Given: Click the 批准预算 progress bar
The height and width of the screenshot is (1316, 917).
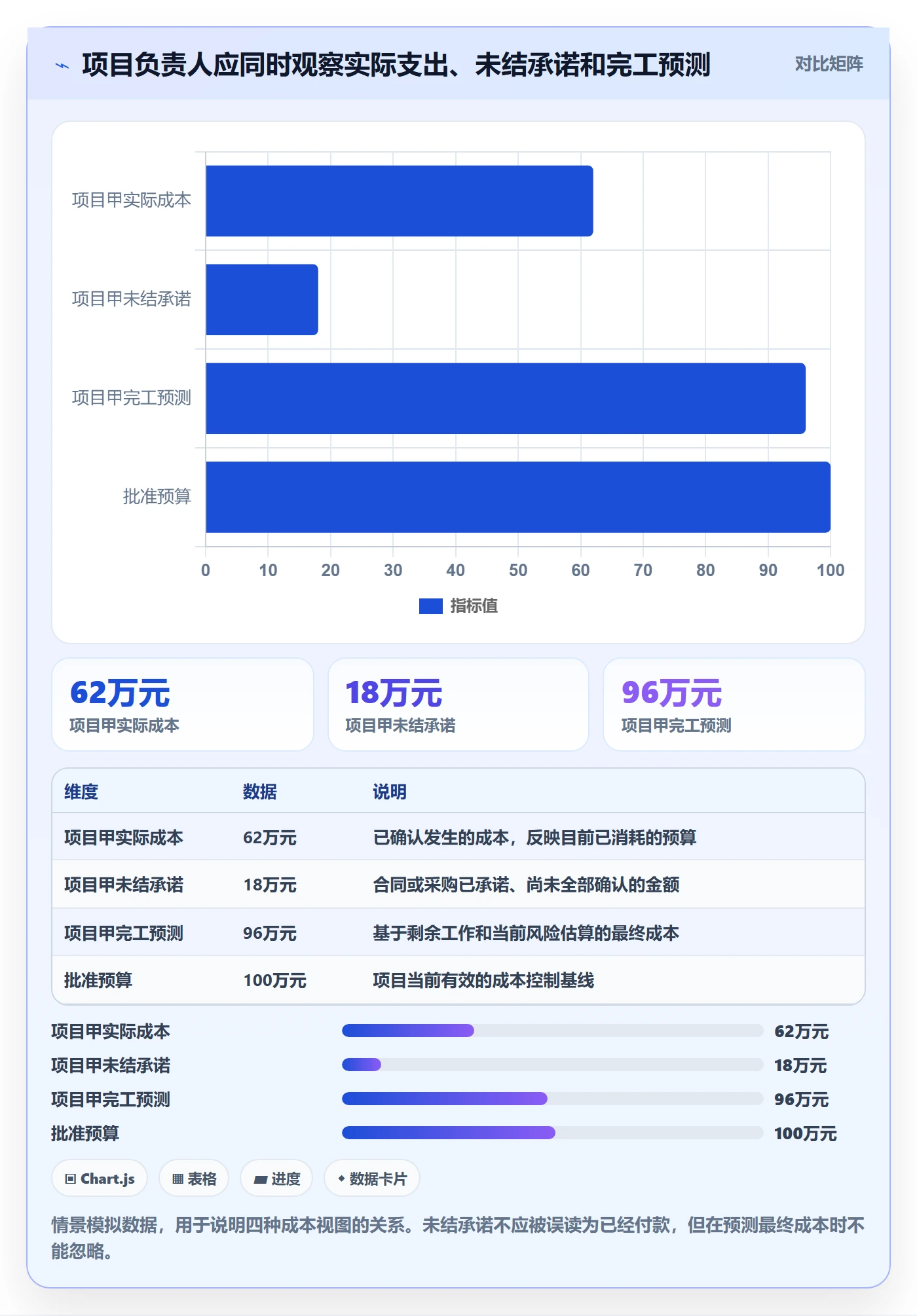Looking at the screenshot, I should [x=552, y=1133].
